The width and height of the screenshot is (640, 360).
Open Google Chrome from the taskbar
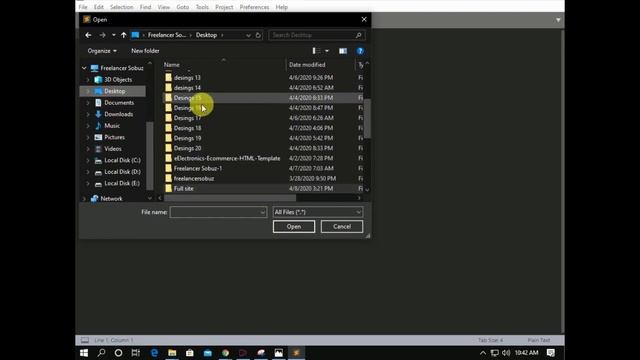[225, 353]
